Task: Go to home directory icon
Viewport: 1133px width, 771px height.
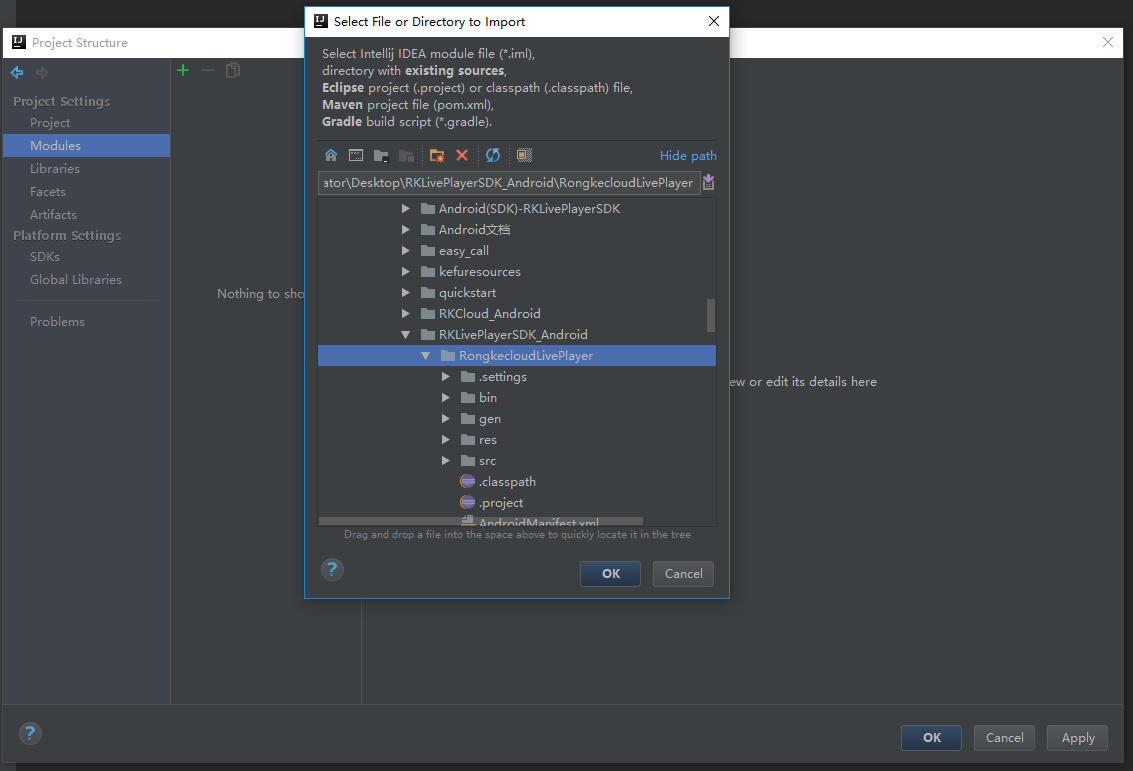Action: [331, 155]
